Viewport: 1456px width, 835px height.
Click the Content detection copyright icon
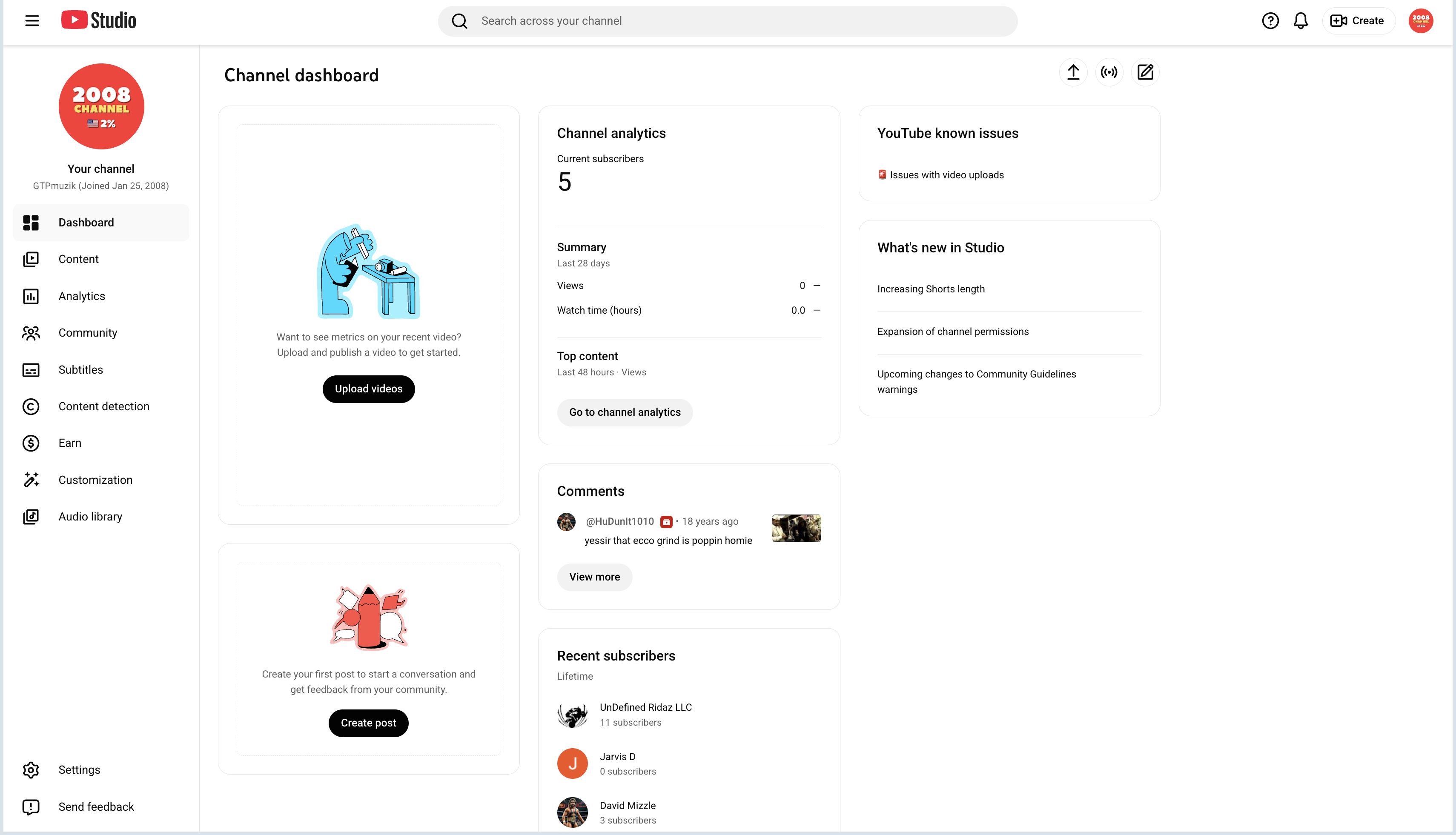tap(31, 406)
